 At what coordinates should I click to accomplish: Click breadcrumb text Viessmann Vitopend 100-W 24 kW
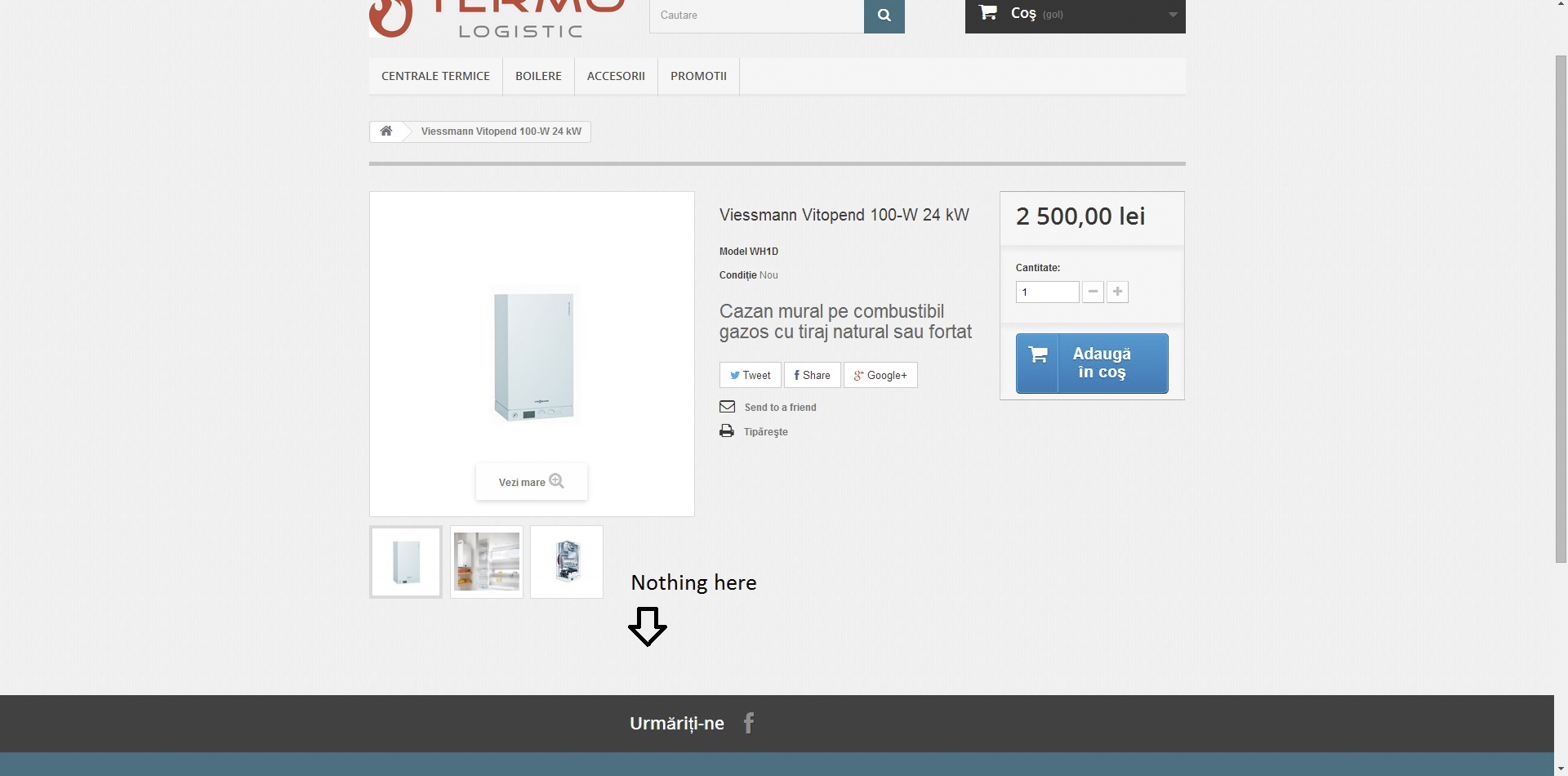[501, 132]
